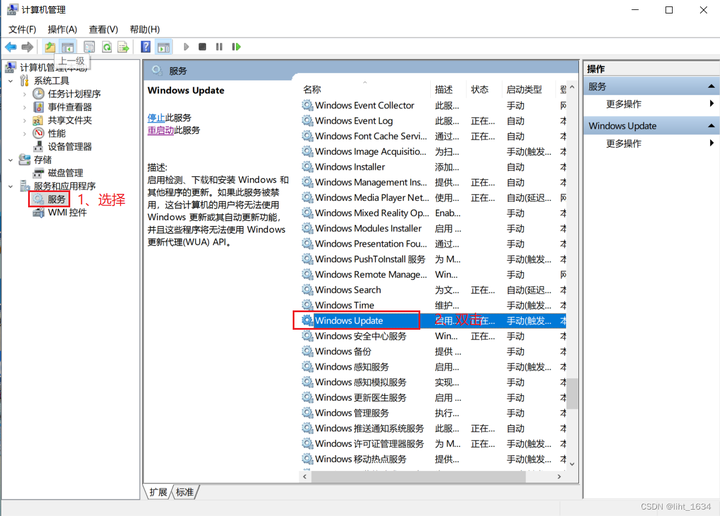Click the scroll up arrow of services list
The image size is (720, 516).
[572, 87]
